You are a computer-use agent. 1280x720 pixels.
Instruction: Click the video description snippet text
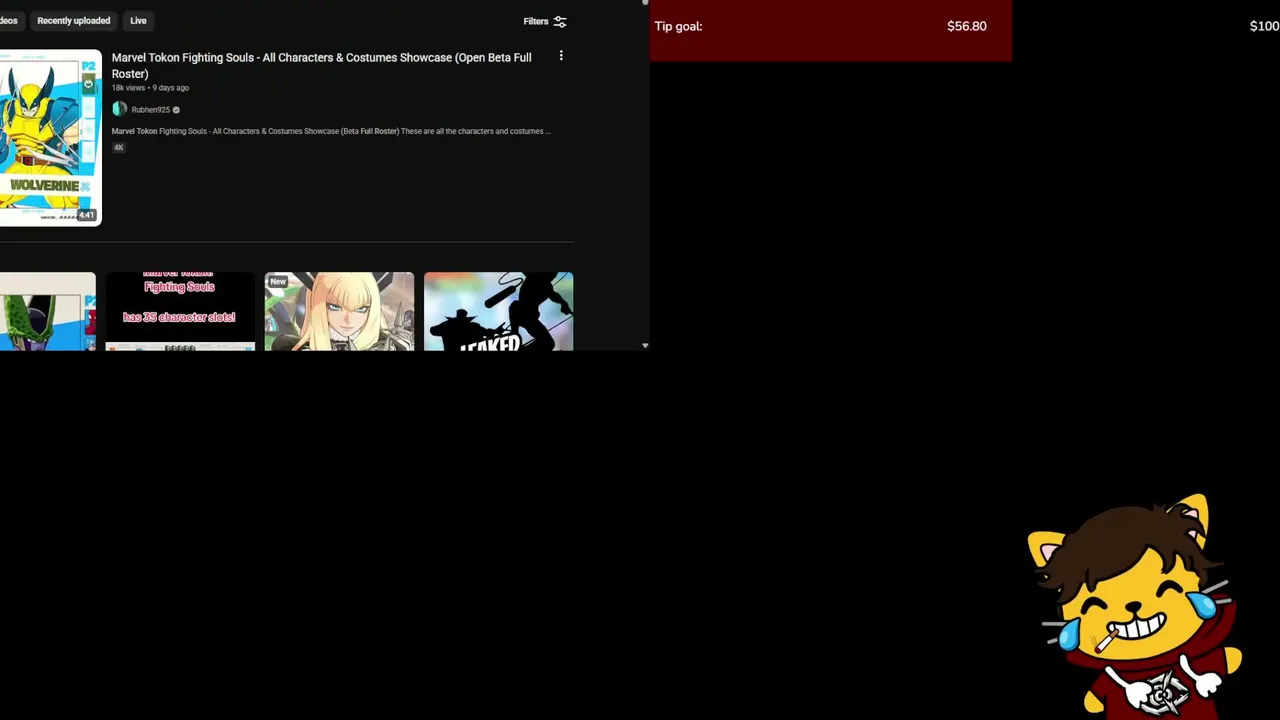coord(331,131)
